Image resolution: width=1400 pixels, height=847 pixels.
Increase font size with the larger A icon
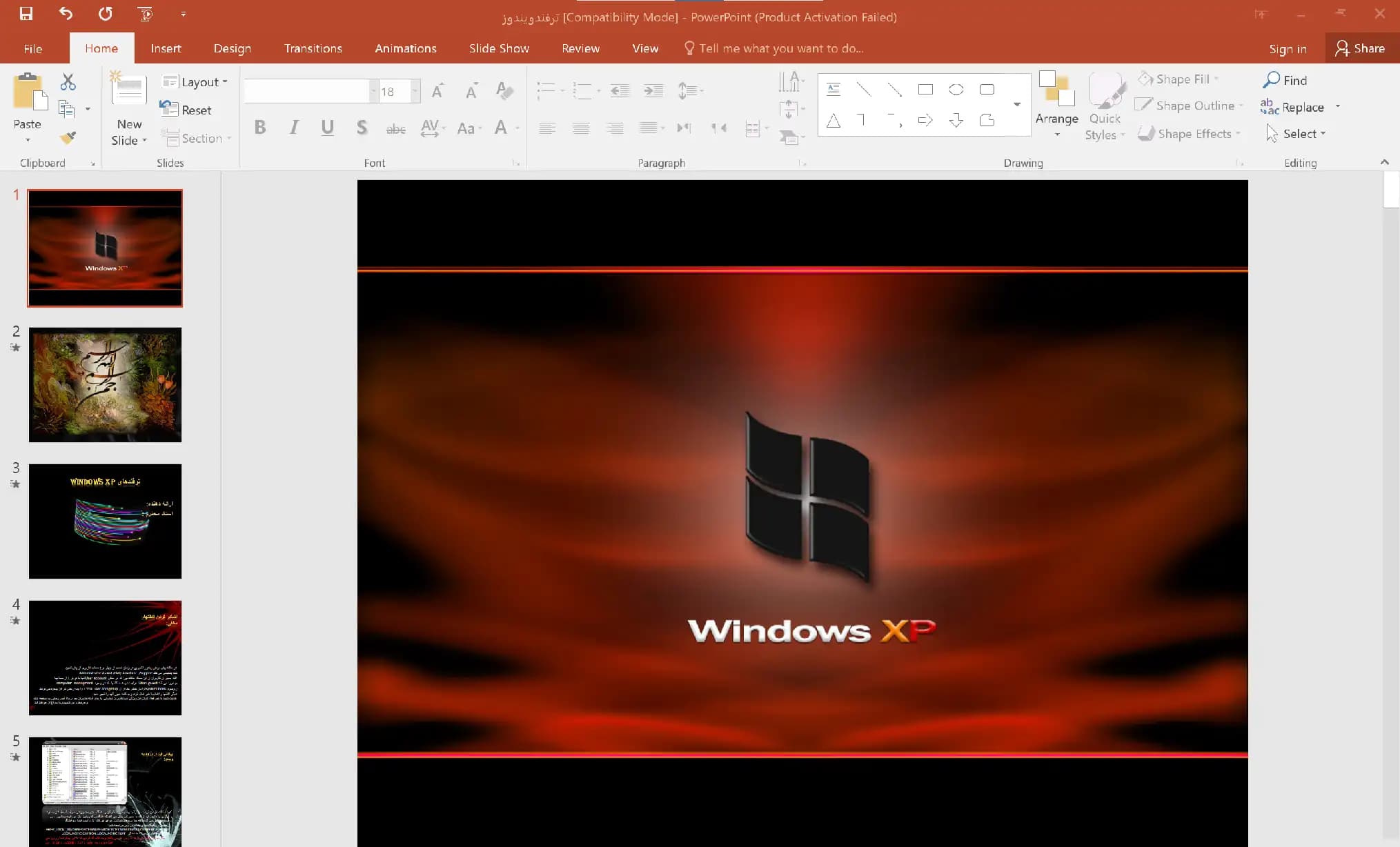[x=437, y=91]
